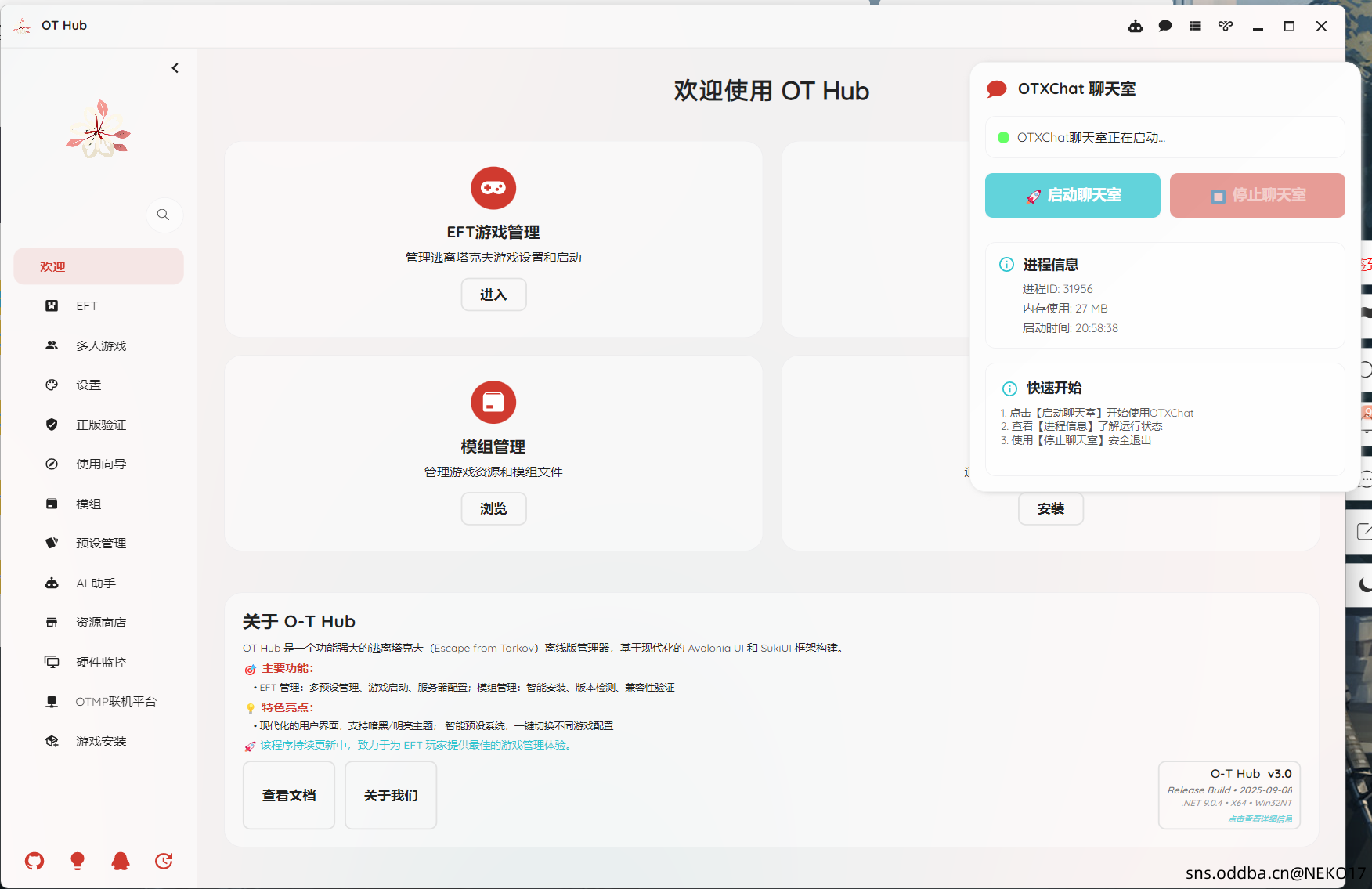This screenshot has height=889, width=1372.
Task: Click the 关于我们 button
Action: [x=391, y=795]
